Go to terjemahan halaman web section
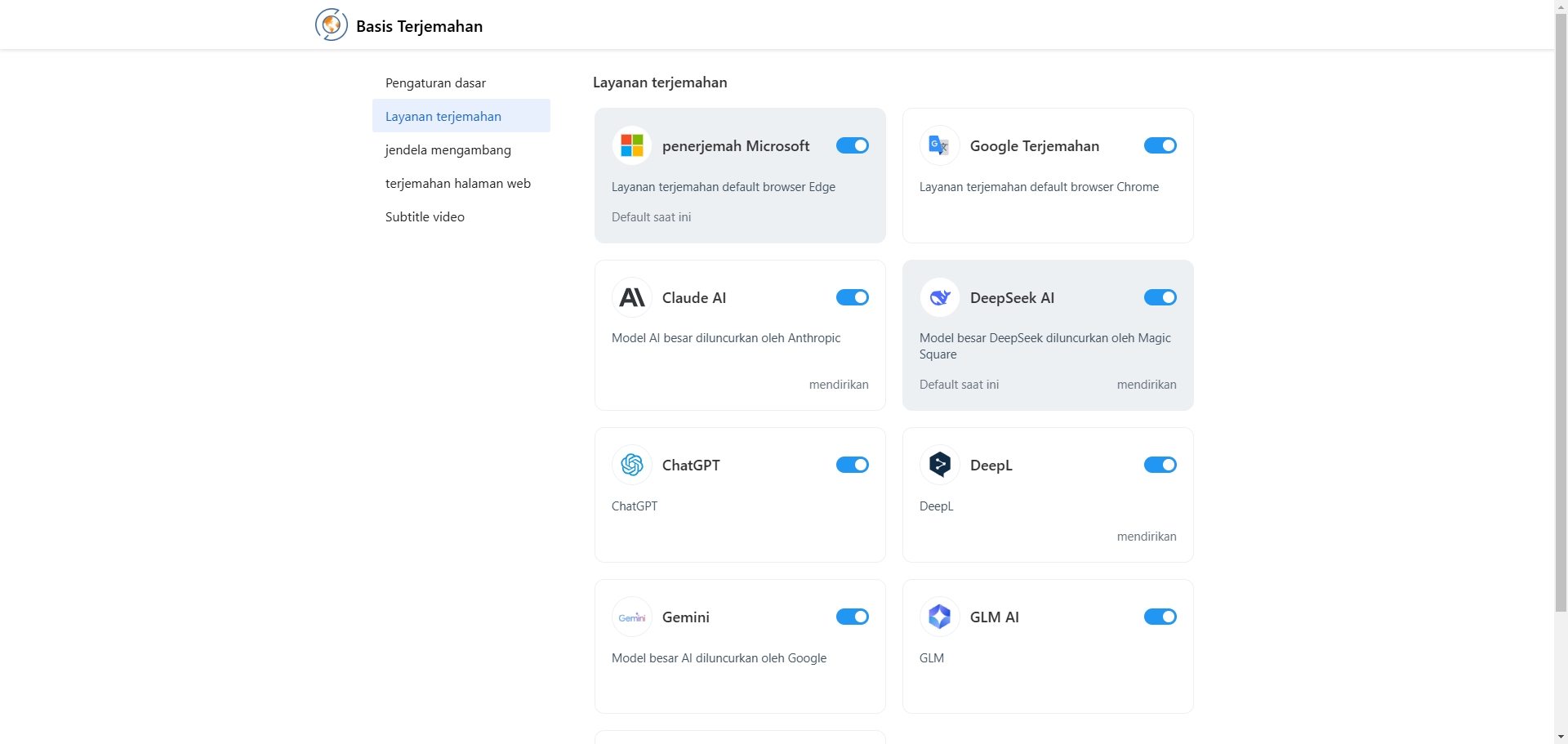1568x744 pixels. coord(461,183)
